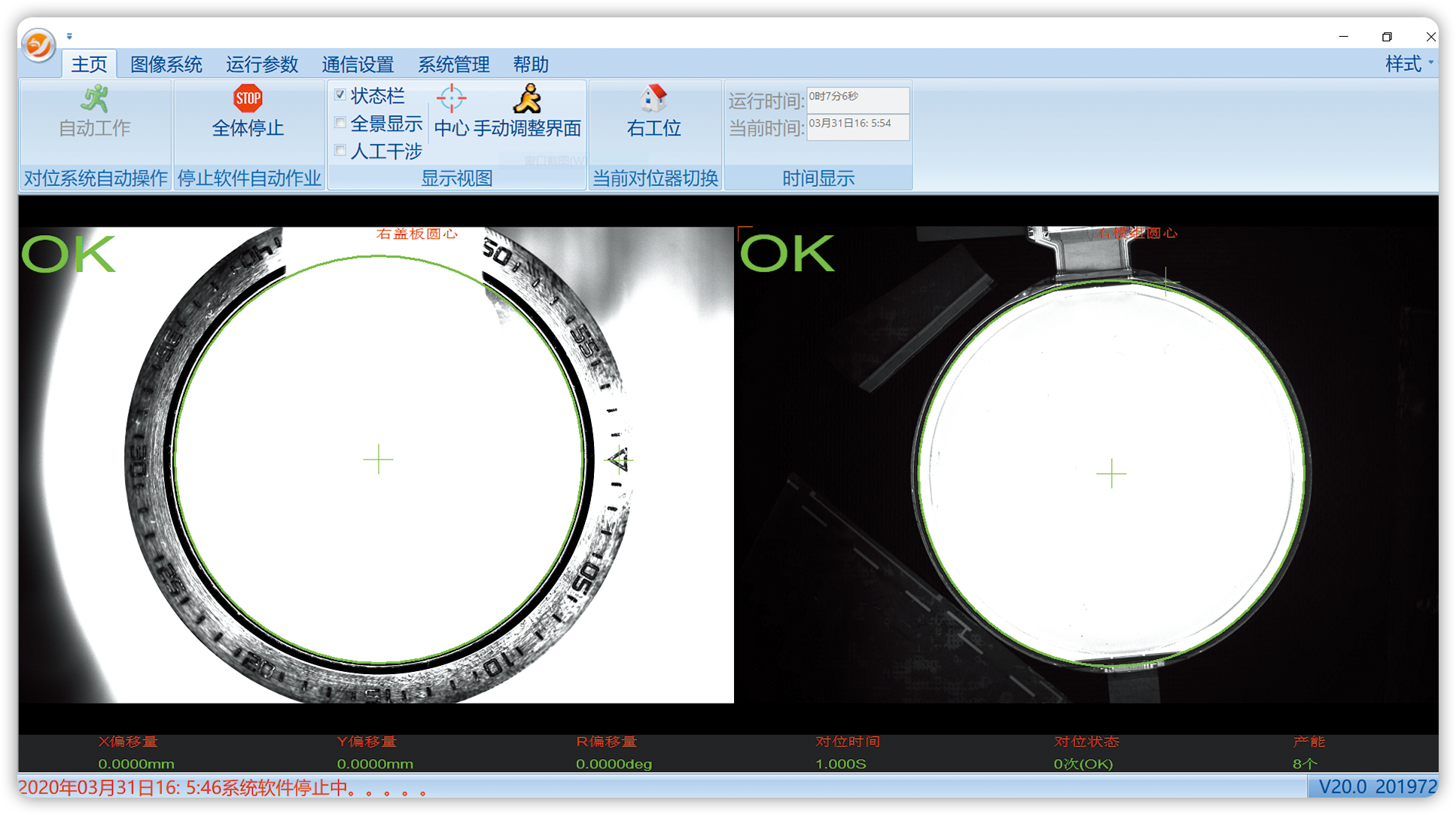
Task: Uncheck the 状态栏 status bar checkbox
Action: click(x=340, y=95)
